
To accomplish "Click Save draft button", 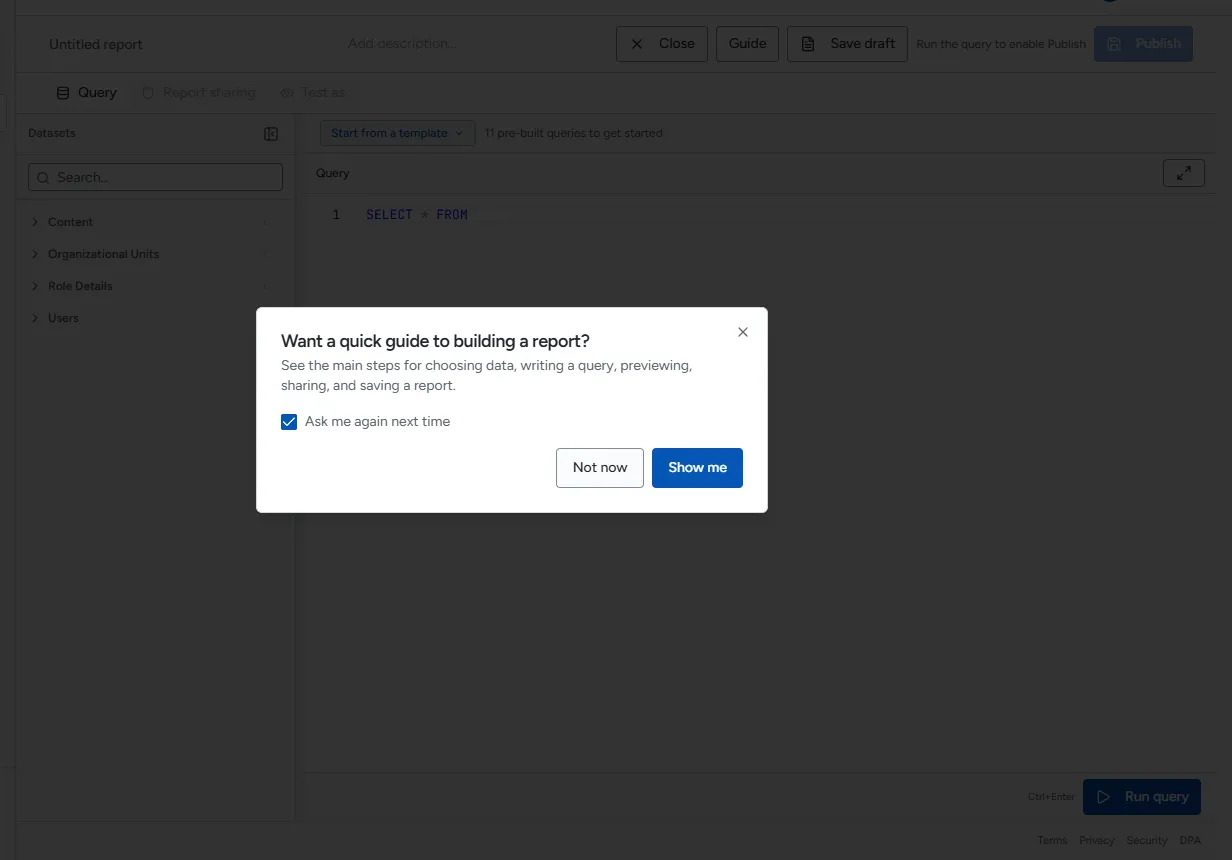I will pyautogui.click(x=847, y=44).
